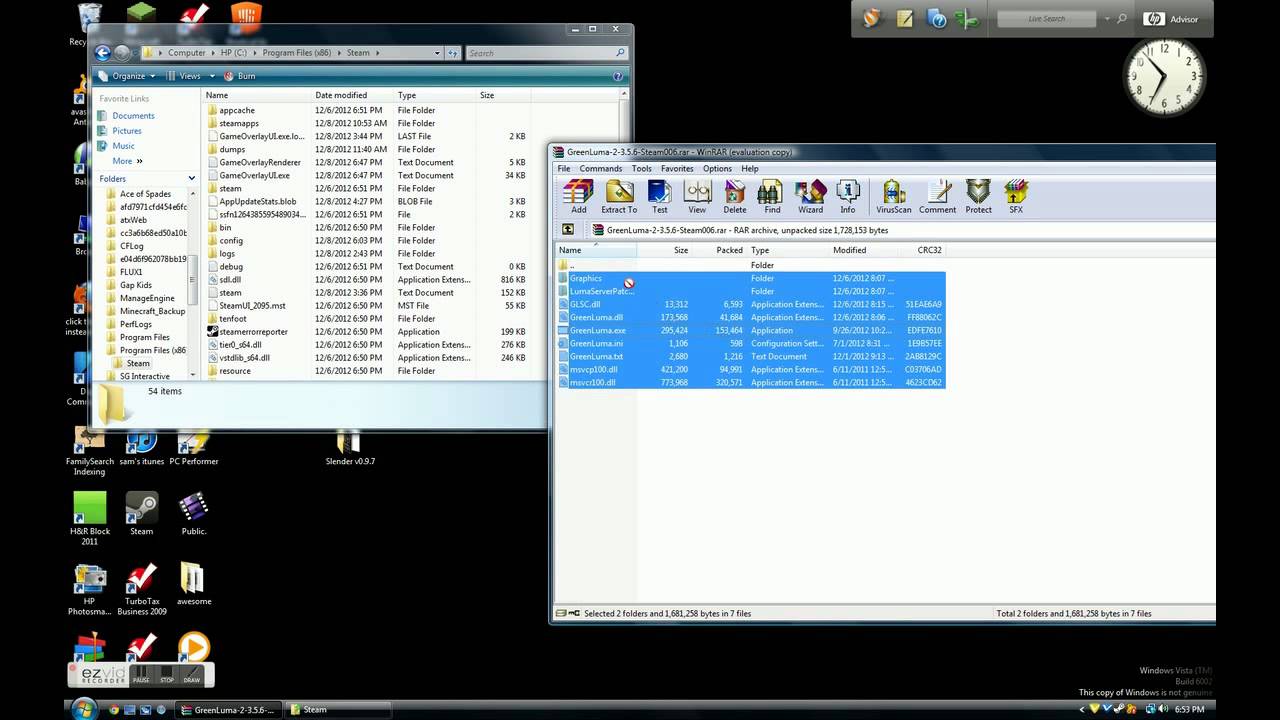Open the Commands menu in WinRAR
The height and width of the screenshot is (720, 1280).
tap(600, 168)
